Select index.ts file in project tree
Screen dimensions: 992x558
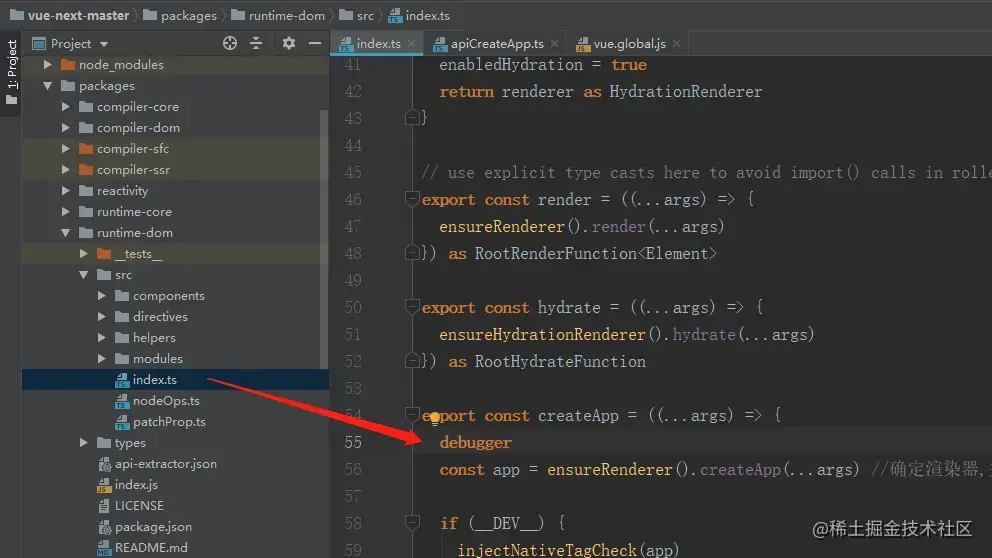(x=175, y=380)
